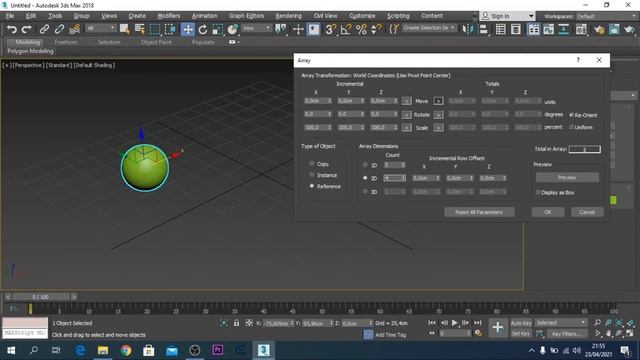
Task: Expand the Sign In dropdown
Action: pyautogui.click(x=531, y=16)
